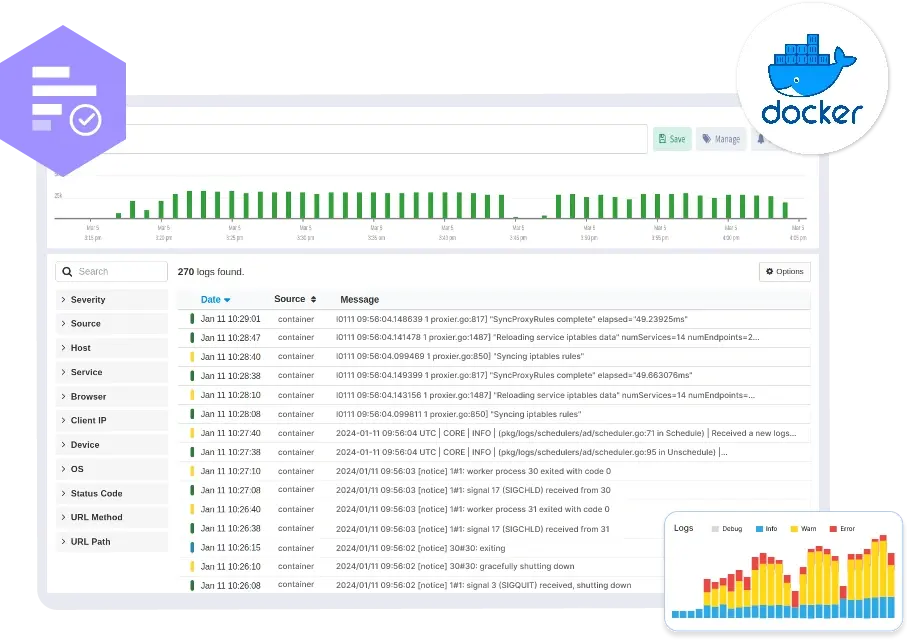Expand the Service filter
Viewport: 908px width, 640px height.
112,372
